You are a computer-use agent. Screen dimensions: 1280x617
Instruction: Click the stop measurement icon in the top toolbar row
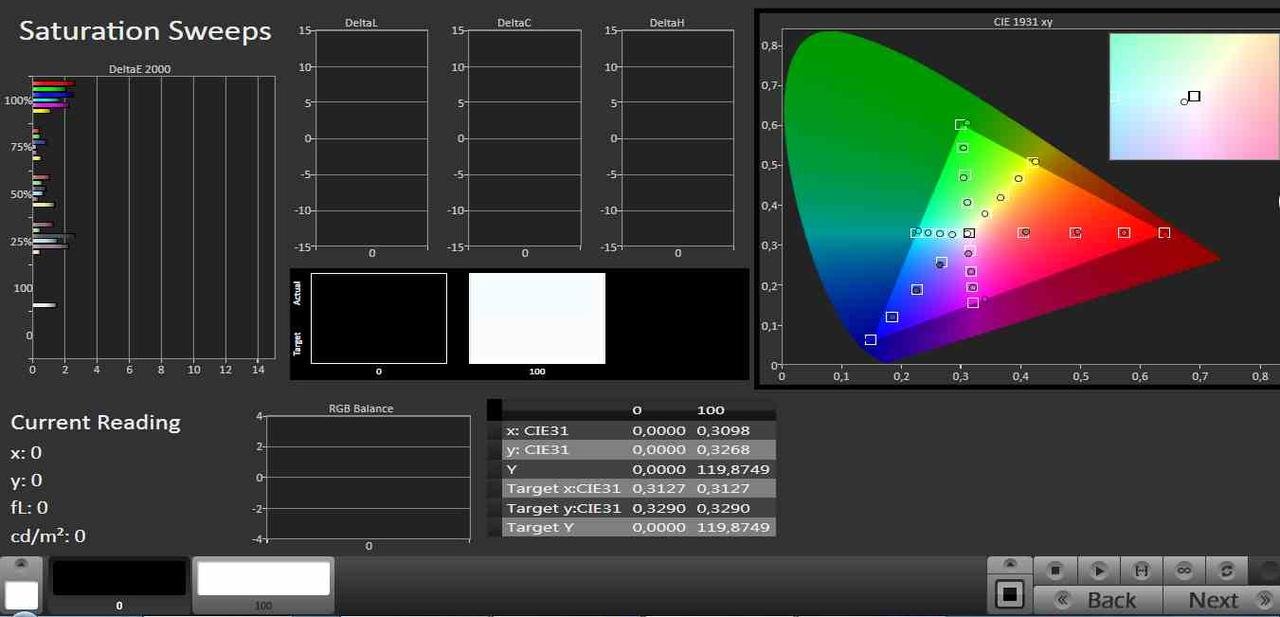point(1055,570)
